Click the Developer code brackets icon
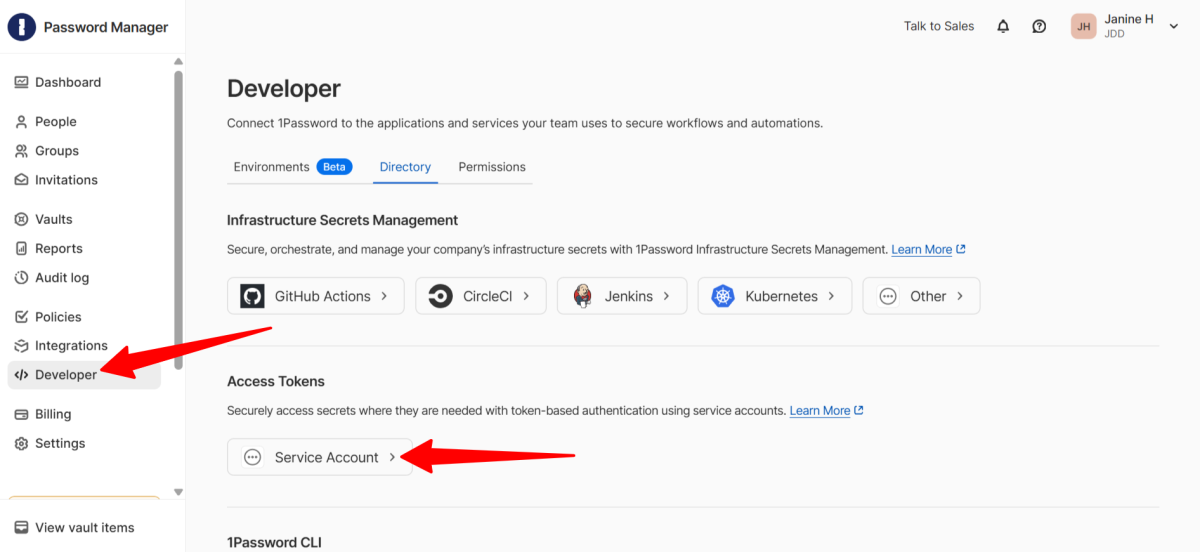 click(21, 375)
